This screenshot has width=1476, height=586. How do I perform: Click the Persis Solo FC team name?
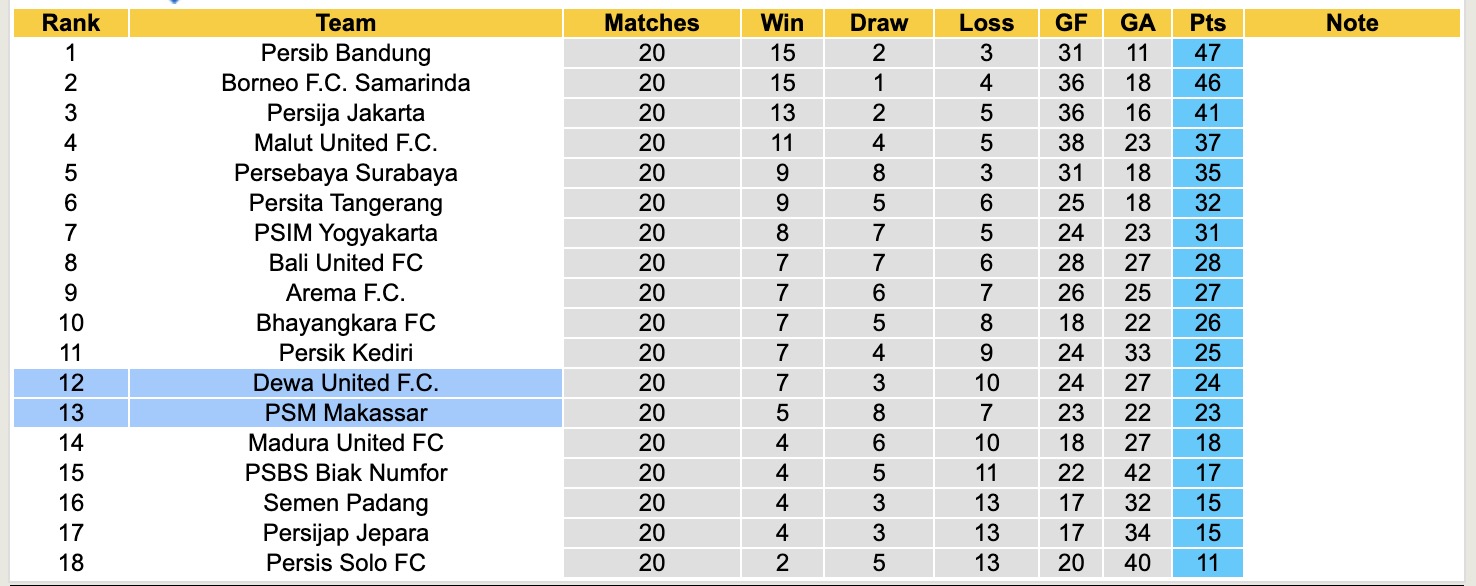tap(345, 563)
